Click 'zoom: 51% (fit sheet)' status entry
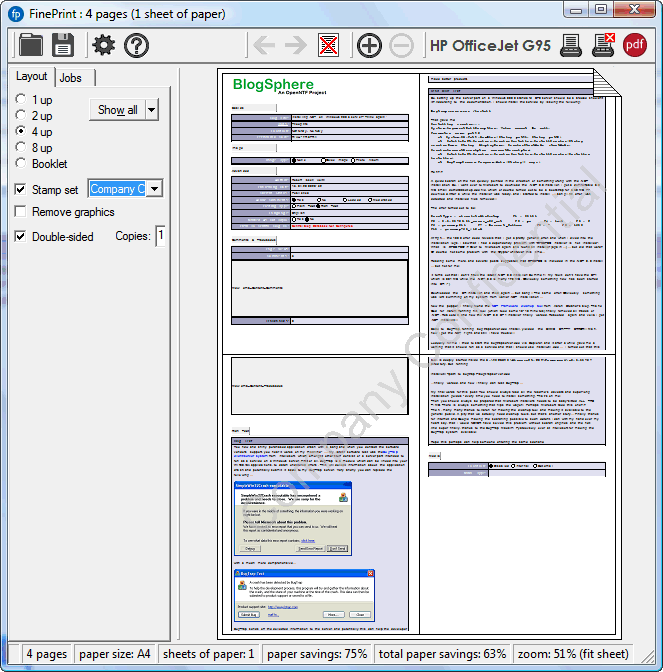This screenshot has width=663, height=672. 573,654
